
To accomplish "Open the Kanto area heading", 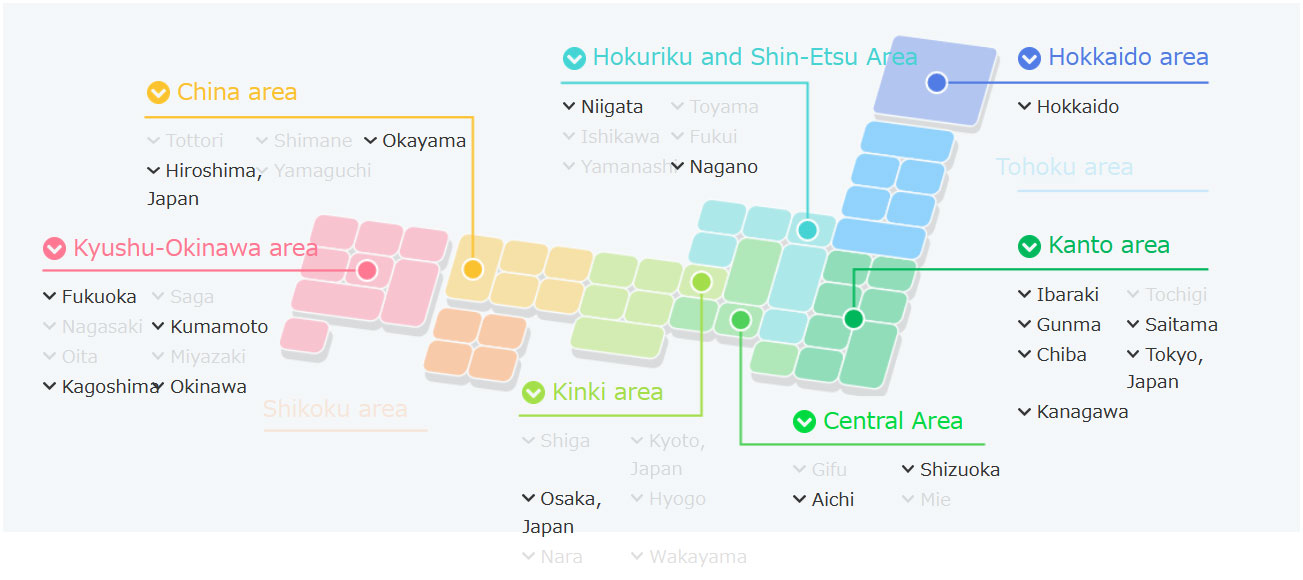I will (x=1108, y=246).
